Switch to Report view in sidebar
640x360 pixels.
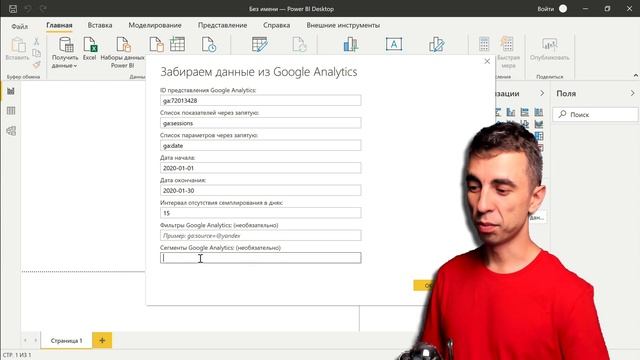pyautogui.click(x=11, y=91)
